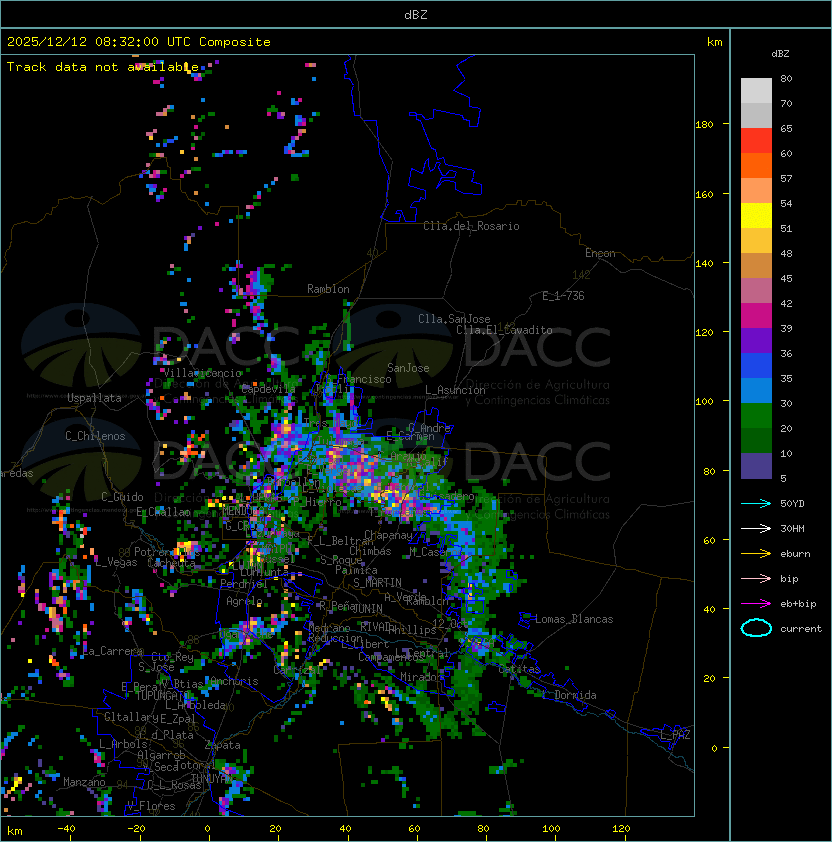Screen dimensions: 832x842
Task: Click the '180' km vertical axis tick
Action: (x=704, y=124)
